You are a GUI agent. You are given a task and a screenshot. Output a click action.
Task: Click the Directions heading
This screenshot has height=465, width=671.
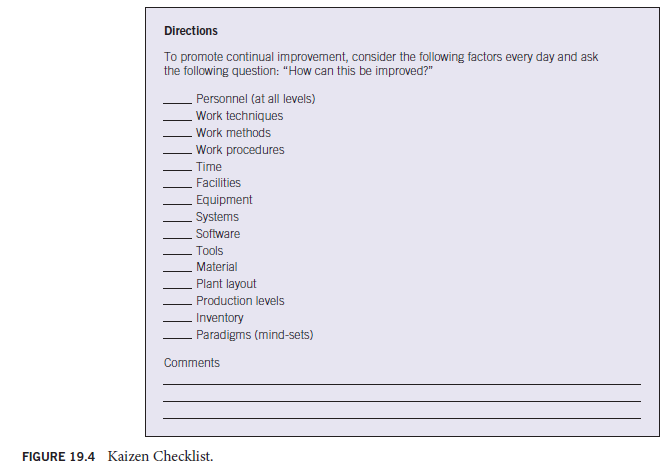click(191, 31)
